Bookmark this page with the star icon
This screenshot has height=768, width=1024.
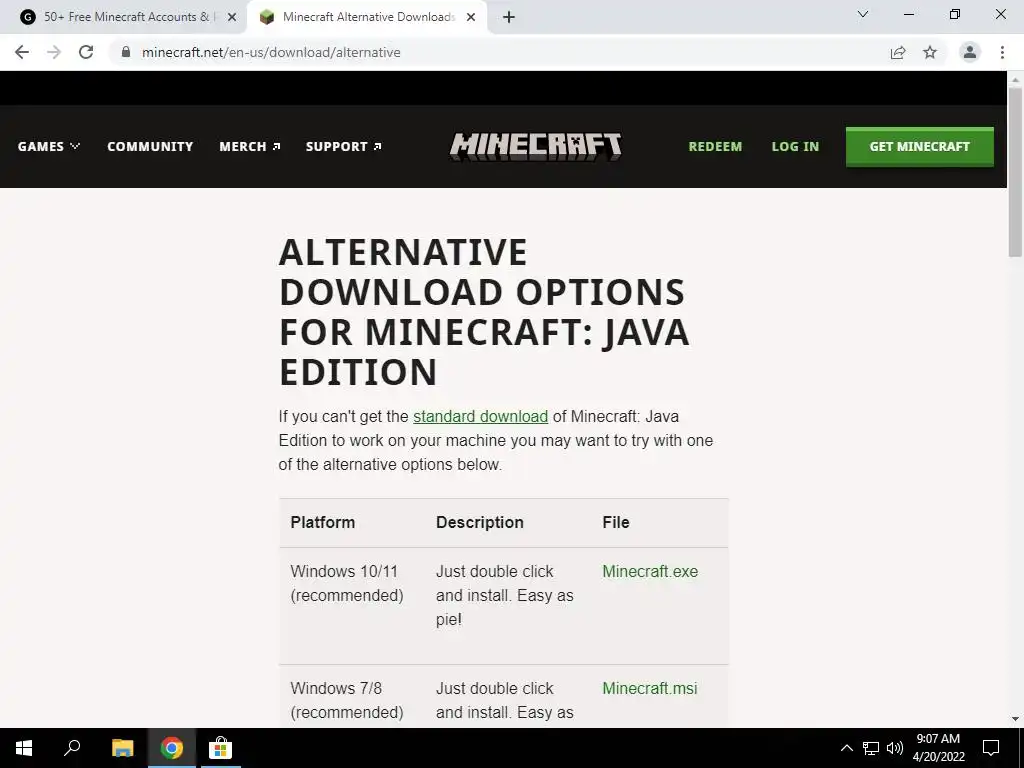(930, 52)
